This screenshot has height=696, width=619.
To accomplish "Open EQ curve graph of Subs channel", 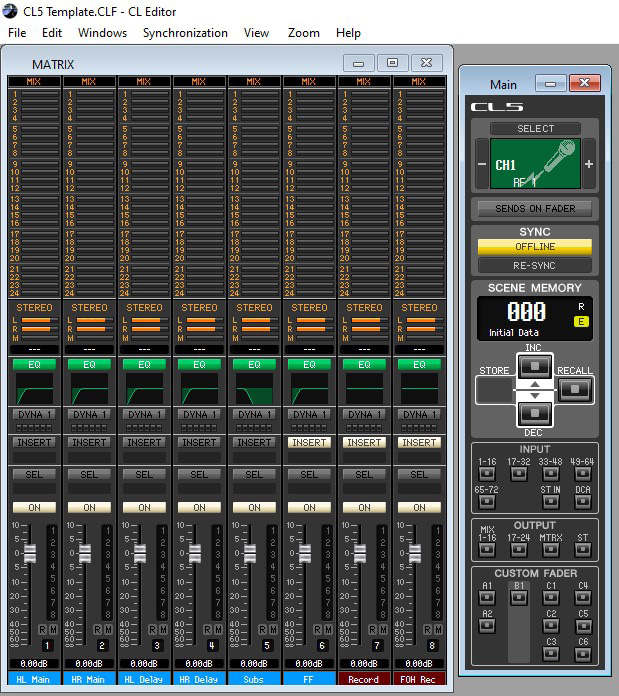I will [x=254, y=388].
